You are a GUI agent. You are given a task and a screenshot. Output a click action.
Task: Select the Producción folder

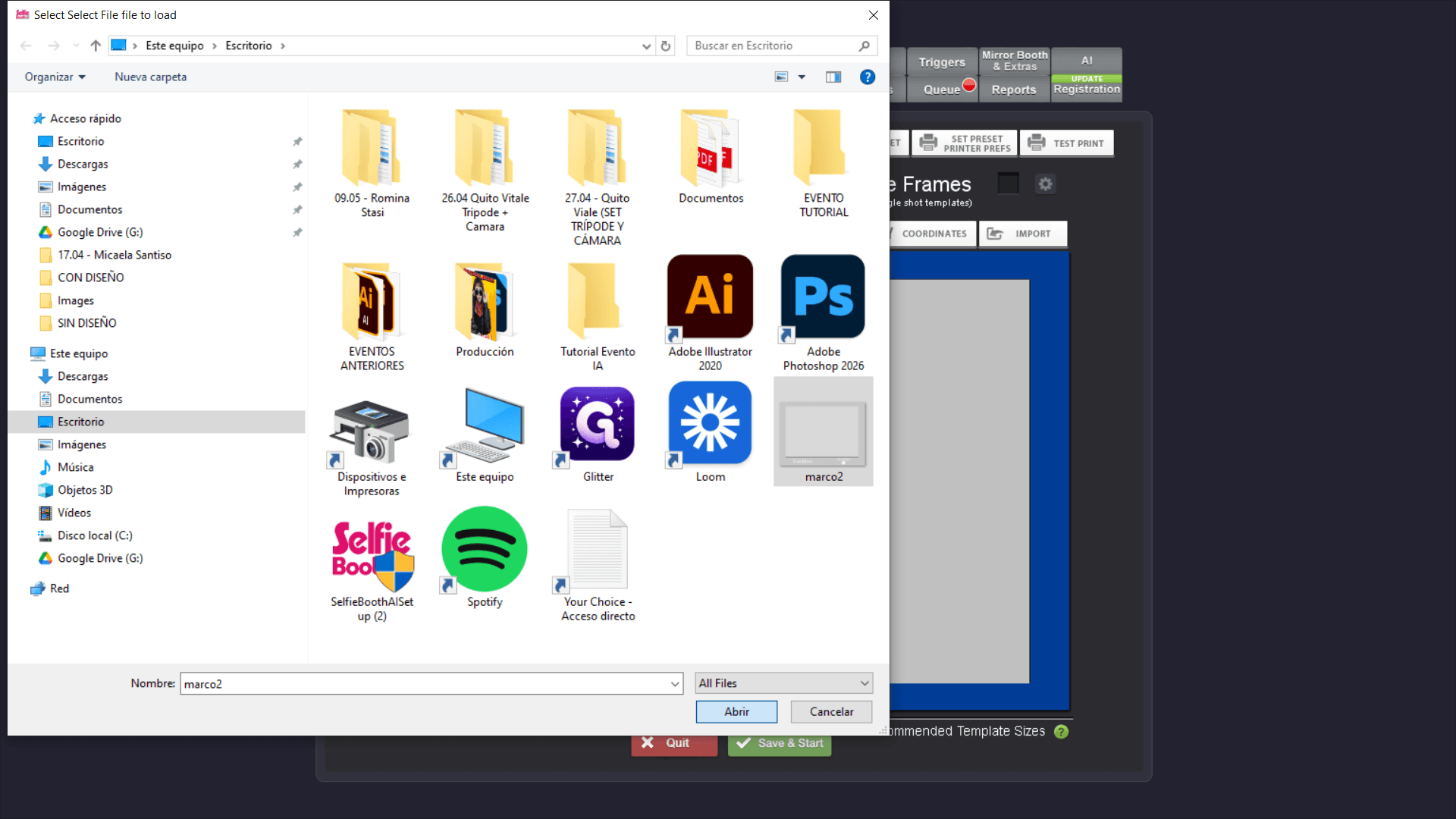[485, 309]
